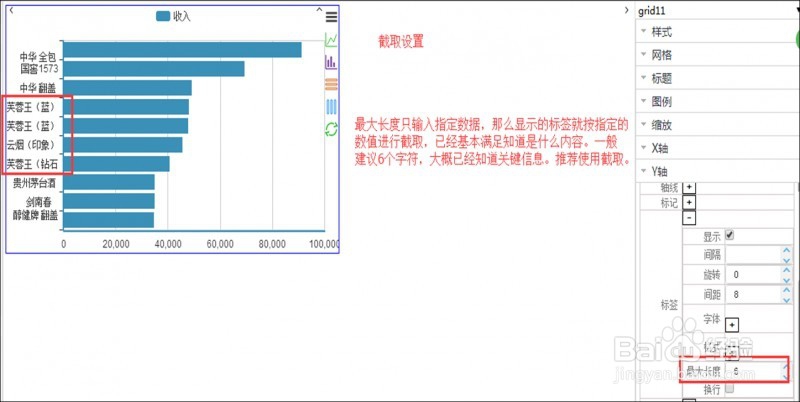This screenshot has width=800, height=402.
Task: Uncheck the 显示 checkbox
Action: 730,236
